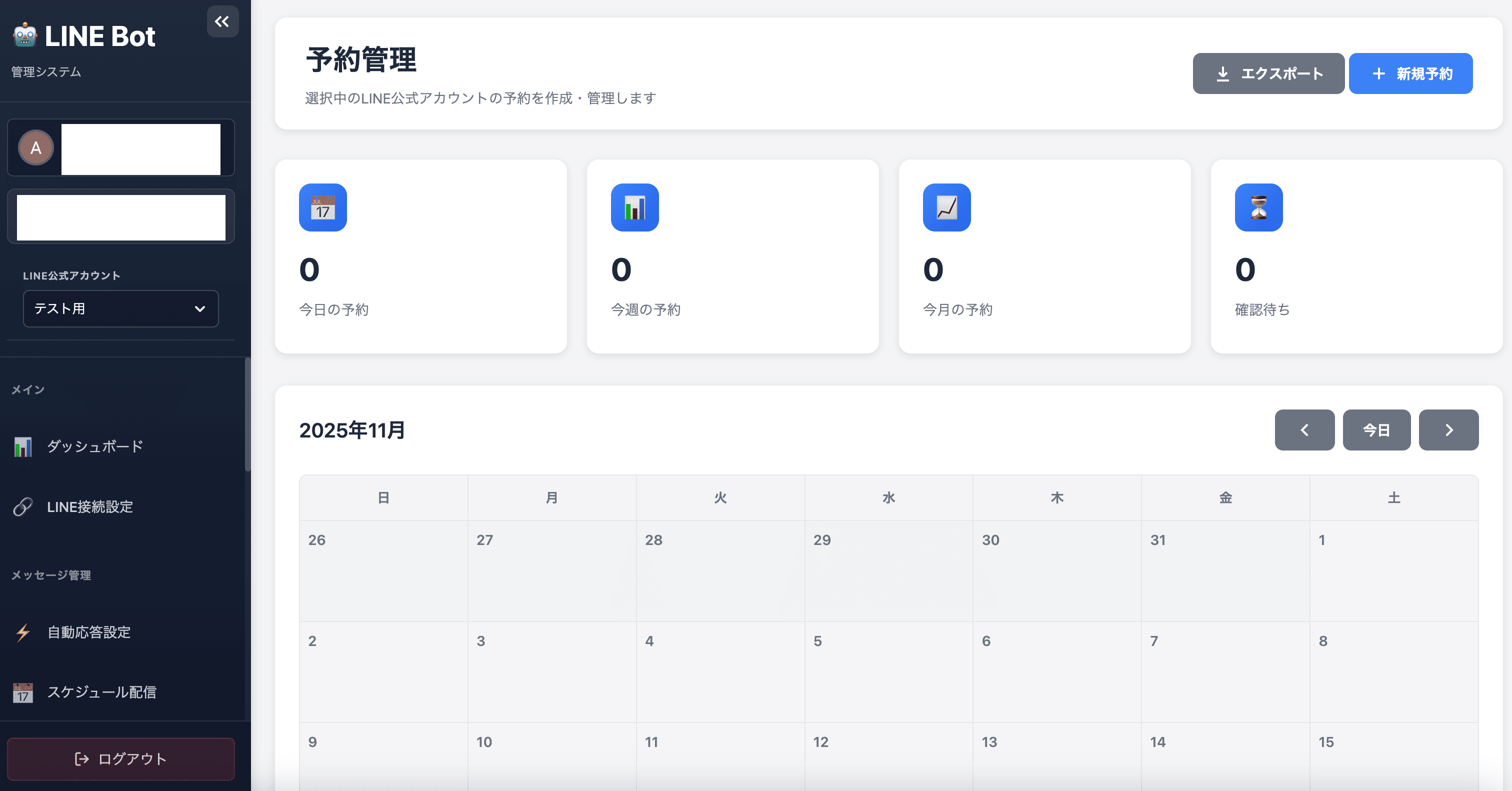
Task: Select the メイン section heading
Action: point(27,389)
